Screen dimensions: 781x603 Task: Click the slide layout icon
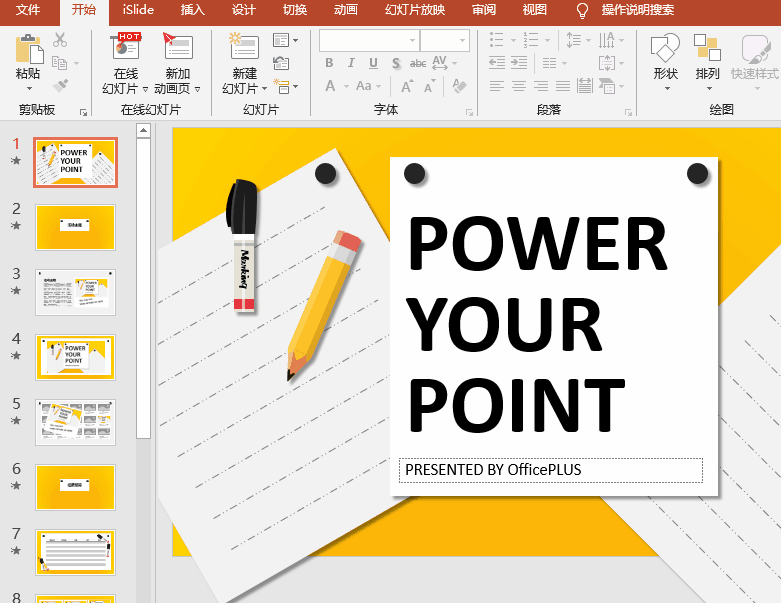click(x=281, y=40)
